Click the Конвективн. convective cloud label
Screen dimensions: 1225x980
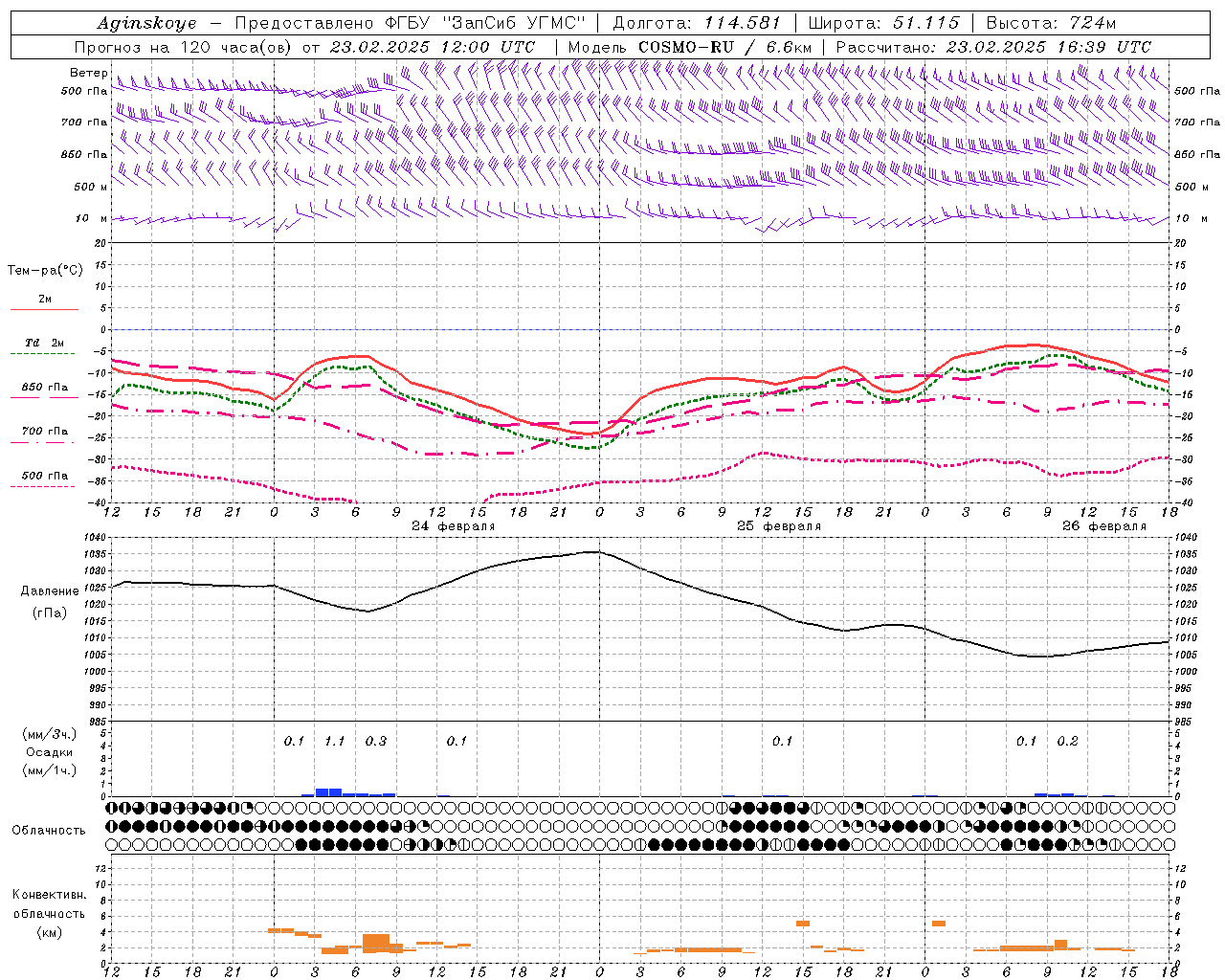click(x=49, y=895)
